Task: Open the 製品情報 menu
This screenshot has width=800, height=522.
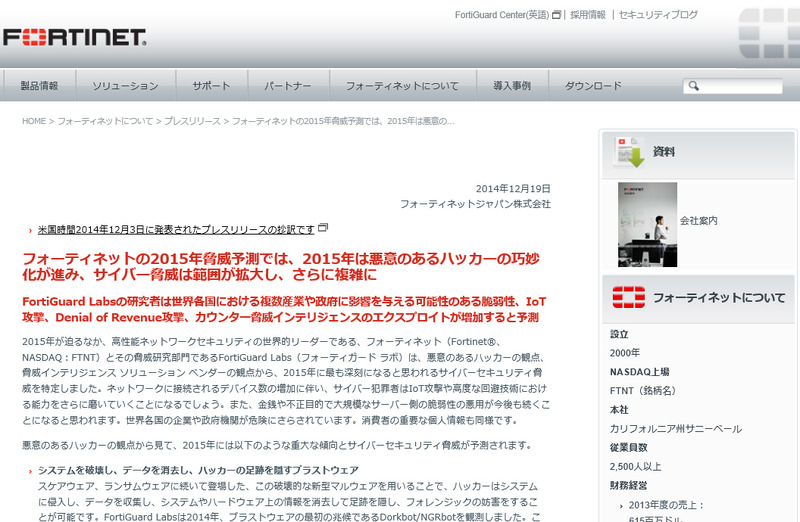Action: [39, 86]
